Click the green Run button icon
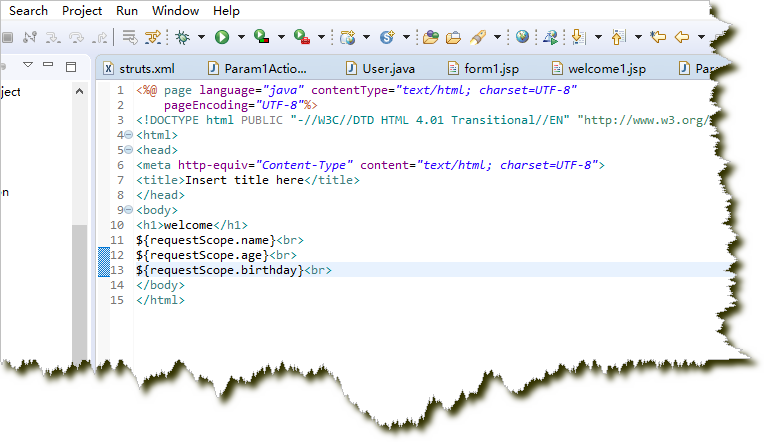Image resolution: width=764 pixels, height=442 pixels. pos(222,37)
